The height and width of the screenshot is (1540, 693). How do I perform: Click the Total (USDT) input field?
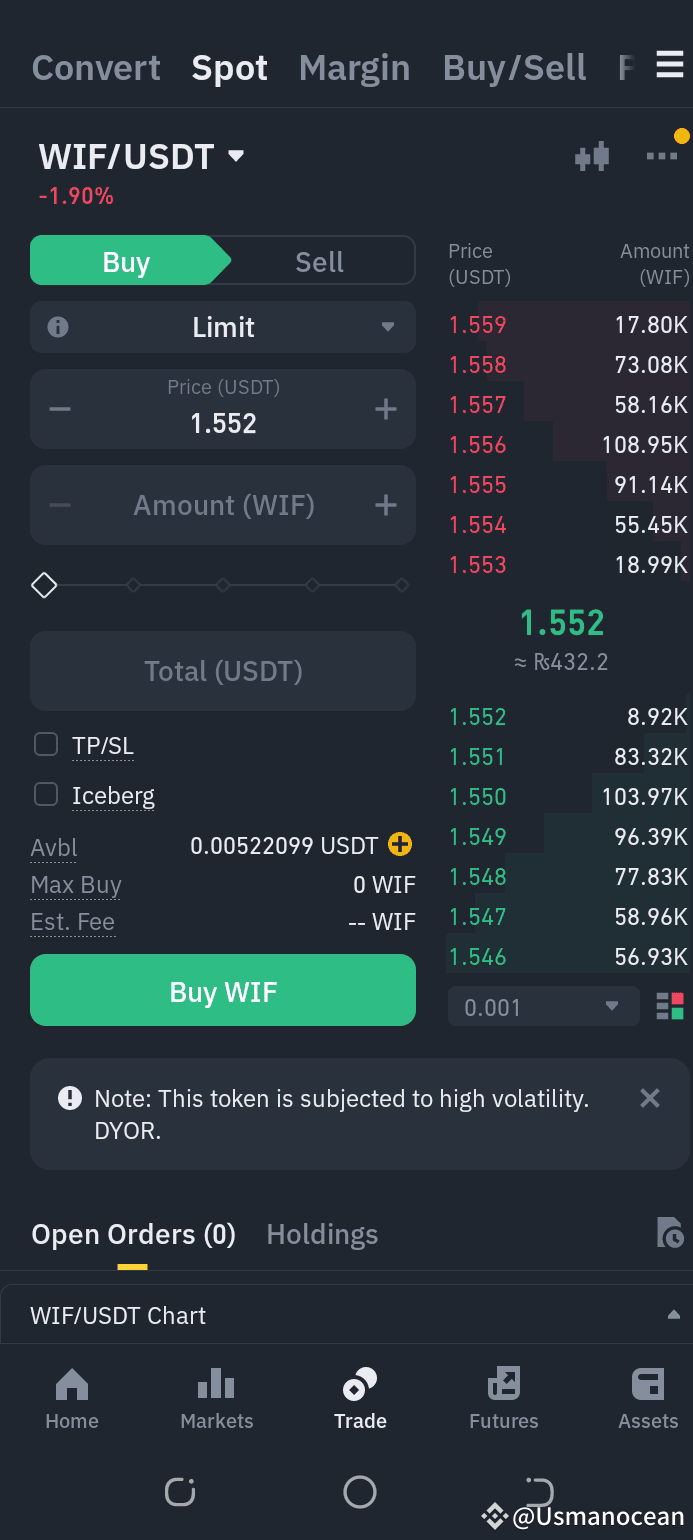222,670
